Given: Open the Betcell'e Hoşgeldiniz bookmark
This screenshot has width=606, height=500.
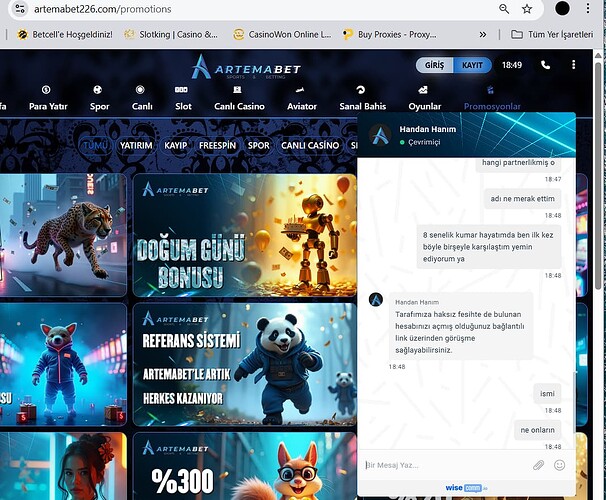Looking at the screenshot, I should pyautogui.click(x=65, y=34).
